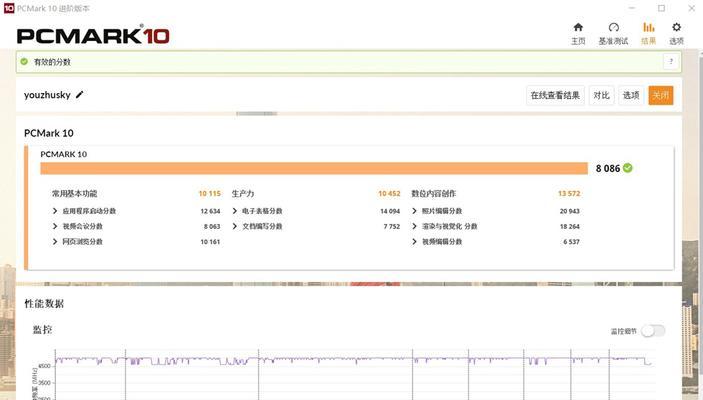This screenshot has height=400, width=703.
Task: Click the youzhusky result name
Action: 47,95
